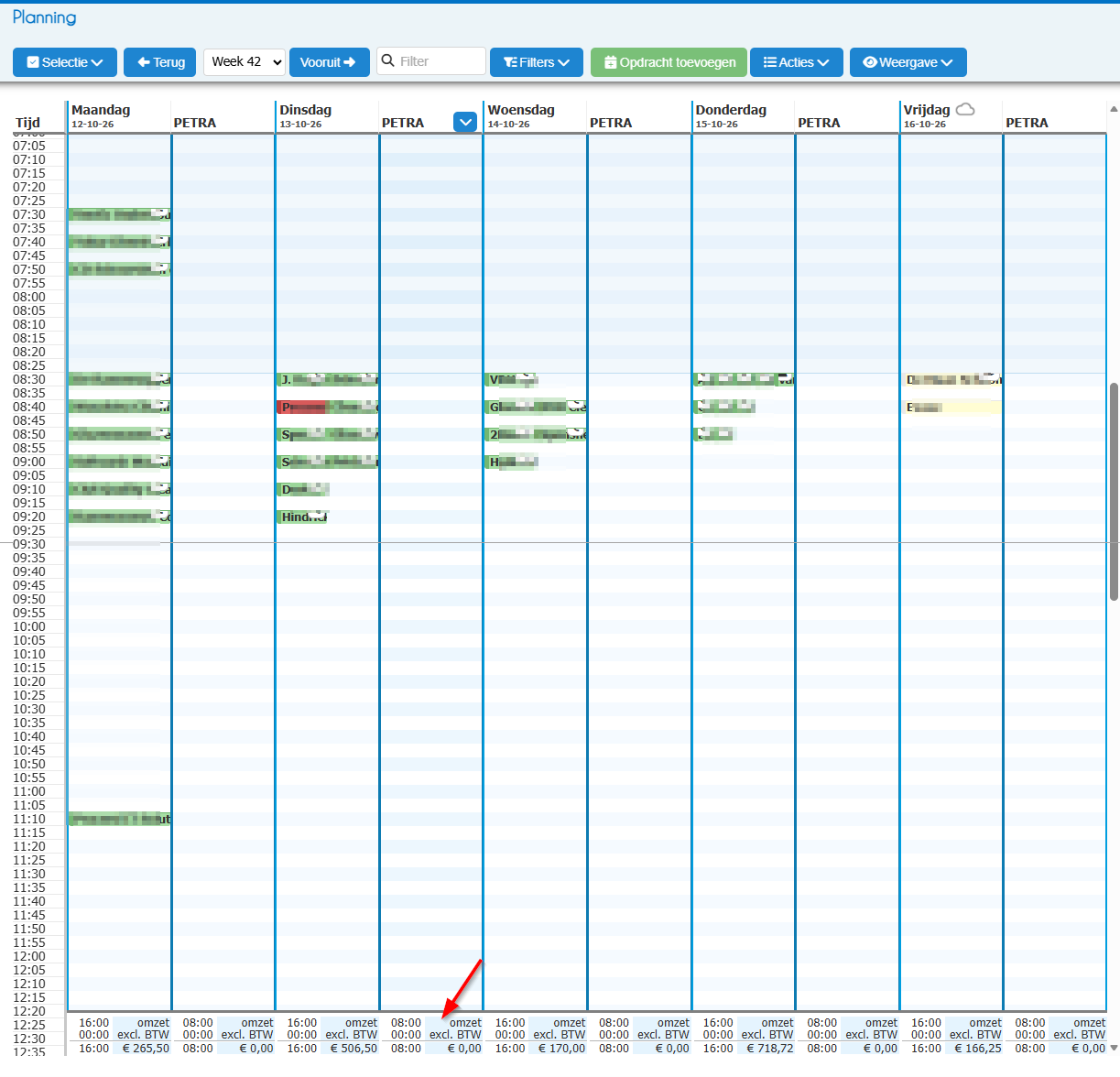Image resolution: width=1120 pixels, height=1077 pixels.
Task: Open the yellow Vrijdag appointment at 08:40
Action: (x=952, y=407)
